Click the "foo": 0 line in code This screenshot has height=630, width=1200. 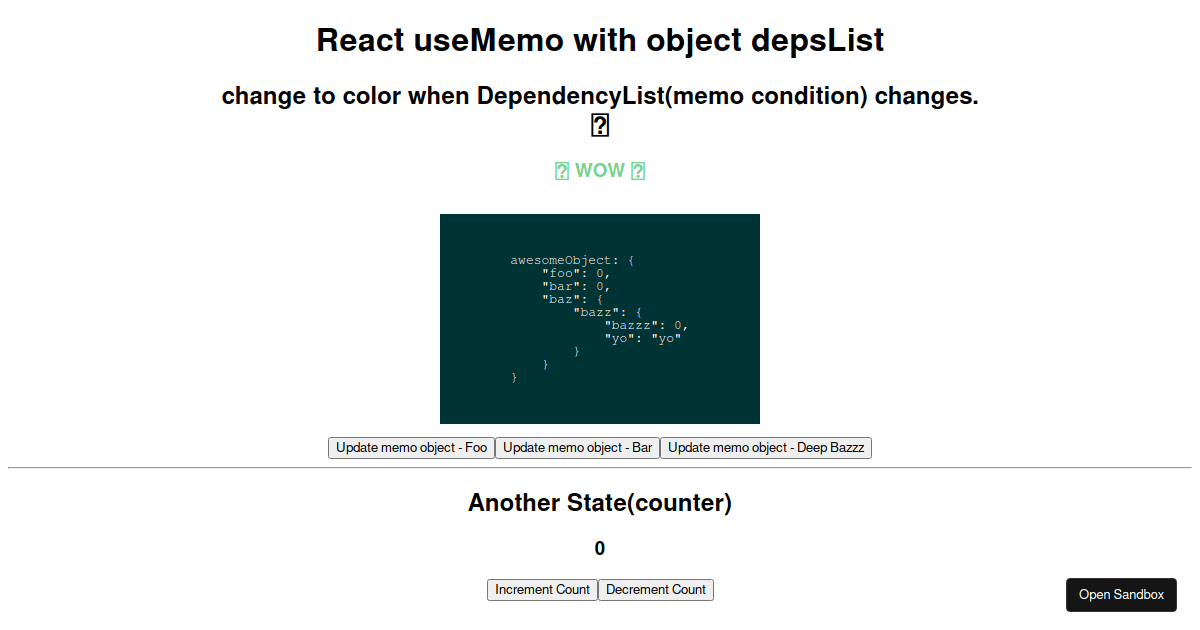[x=576, y=273]
